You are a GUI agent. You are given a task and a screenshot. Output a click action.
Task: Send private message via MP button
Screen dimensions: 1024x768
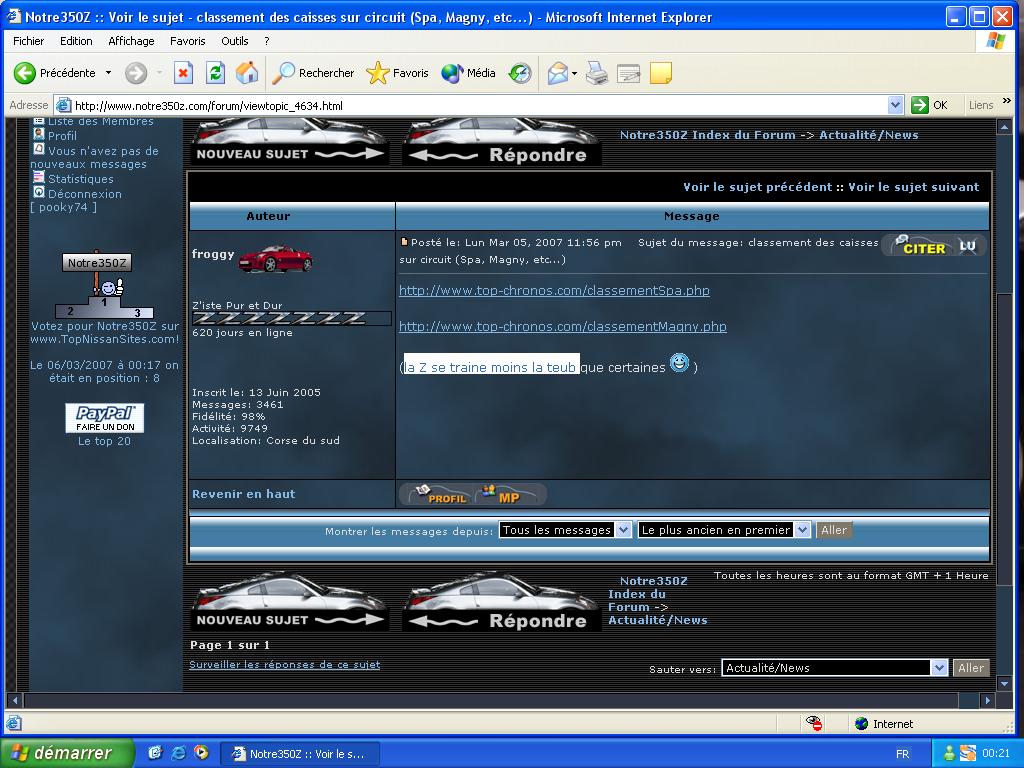tap(508, 494)
